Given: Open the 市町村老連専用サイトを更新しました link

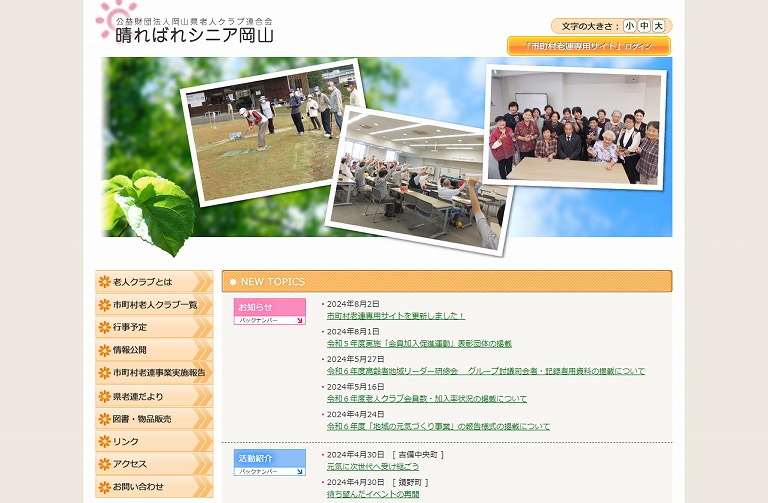Looking at the screenshot, I should coord(396,315).
